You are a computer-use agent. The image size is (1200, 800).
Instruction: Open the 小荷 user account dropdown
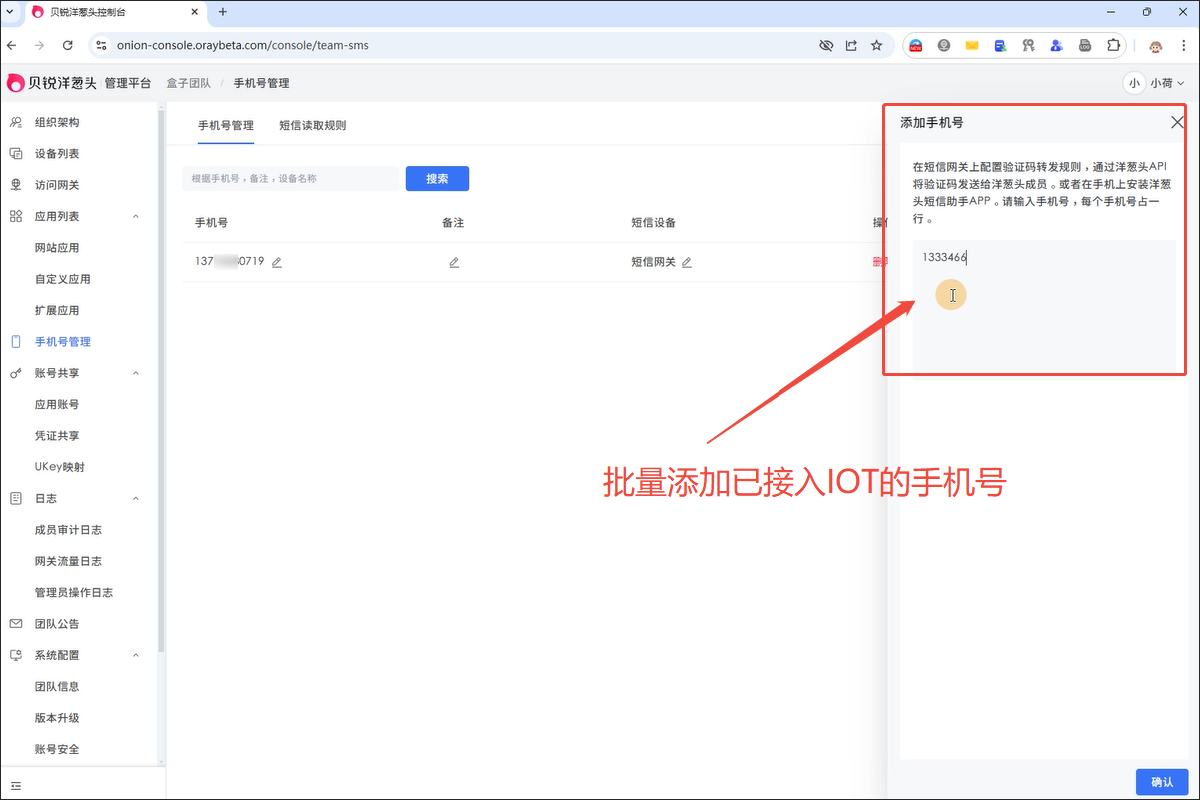[x=1154, y=83]
